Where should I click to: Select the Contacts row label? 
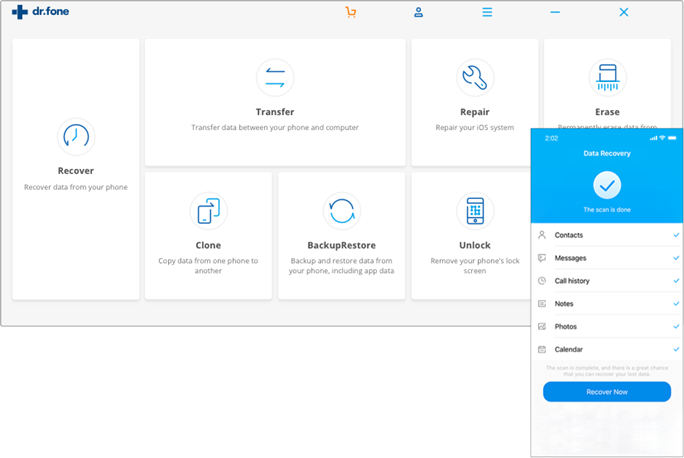click(568, 235)
